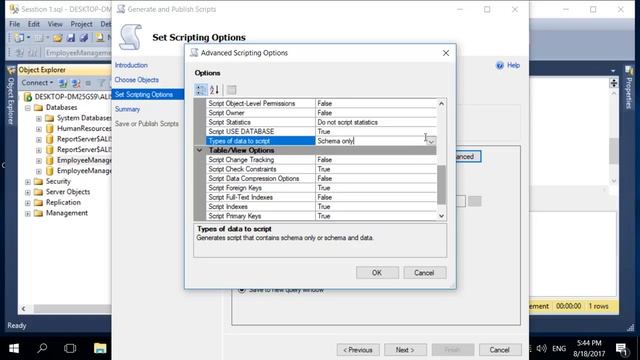Viewport: 640px width, 360px height.
Task: Expand the Security folder node
Action: (28, 182)
